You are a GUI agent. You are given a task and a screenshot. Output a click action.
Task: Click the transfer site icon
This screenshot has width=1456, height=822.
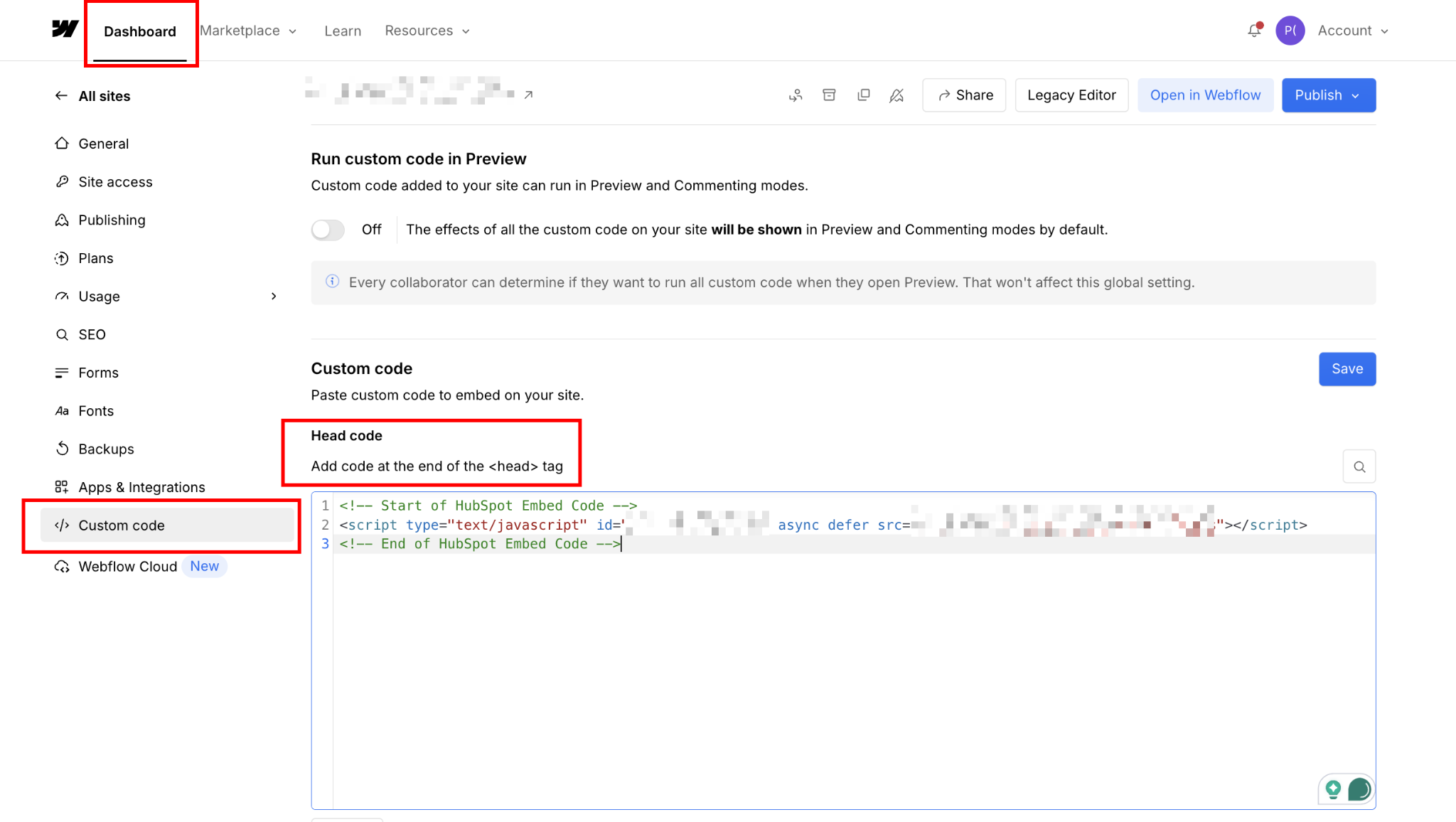tap(796, 95)
